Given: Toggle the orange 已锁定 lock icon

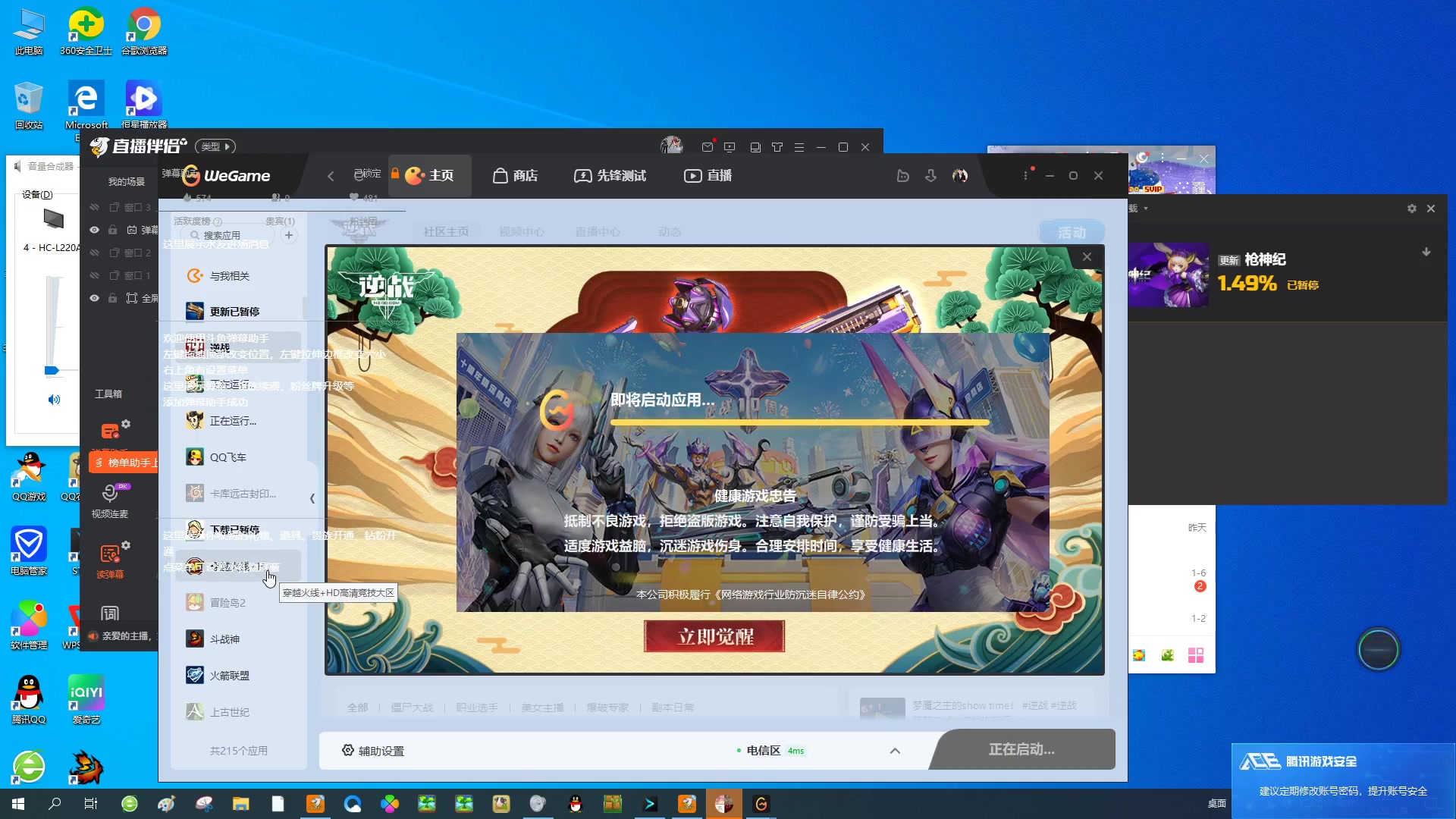Looking at the screenshot, I should [x=395, y=174].
